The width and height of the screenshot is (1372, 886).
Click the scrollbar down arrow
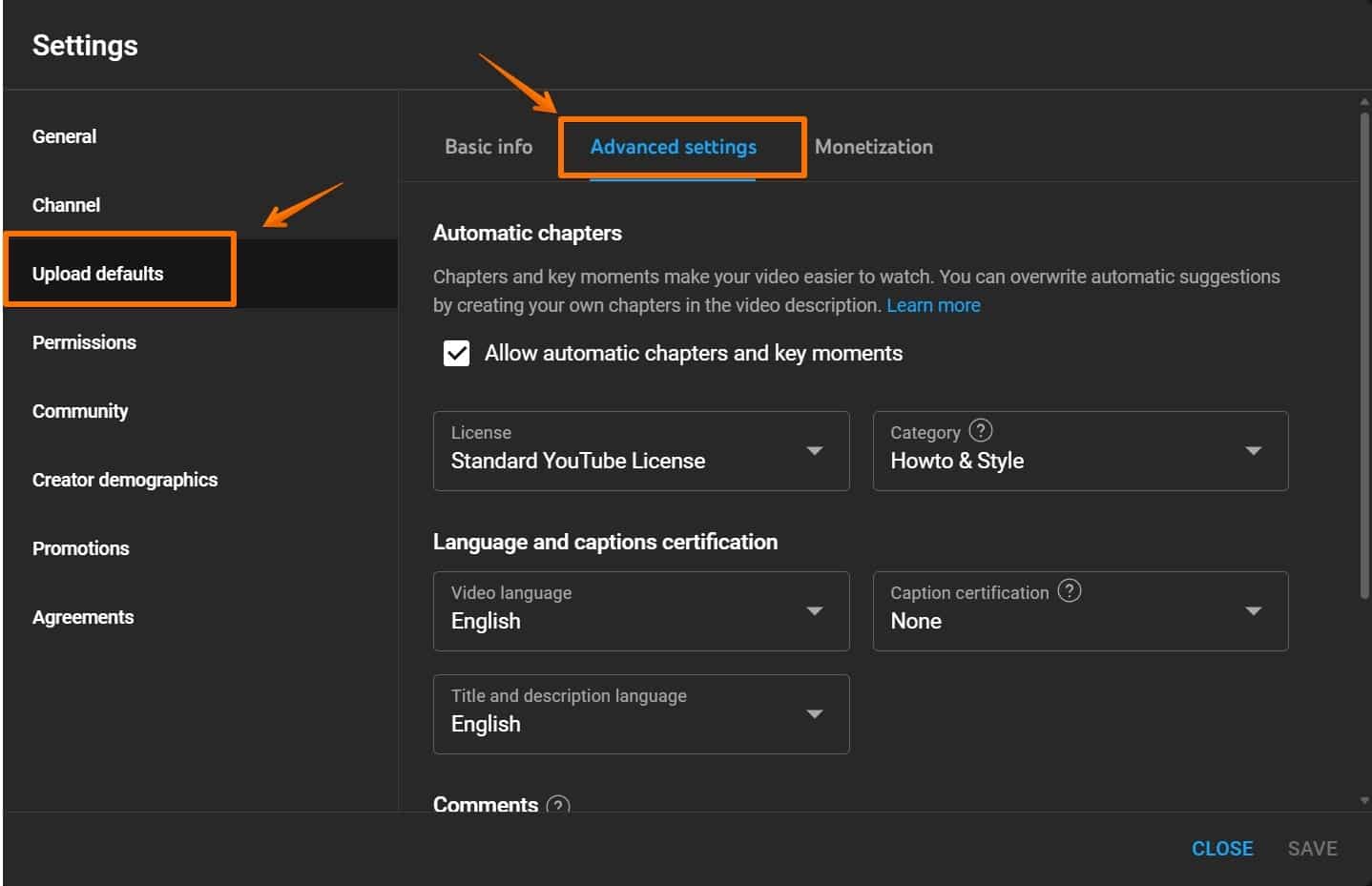pos(1364,801)
